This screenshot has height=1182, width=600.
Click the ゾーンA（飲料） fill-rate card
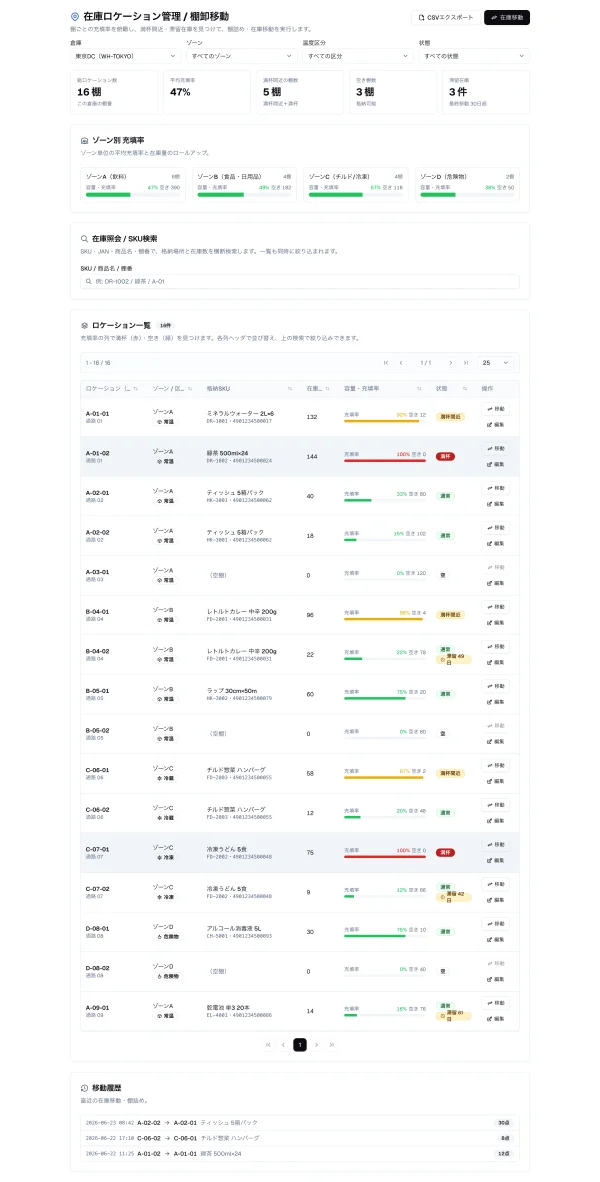(133, 185)
